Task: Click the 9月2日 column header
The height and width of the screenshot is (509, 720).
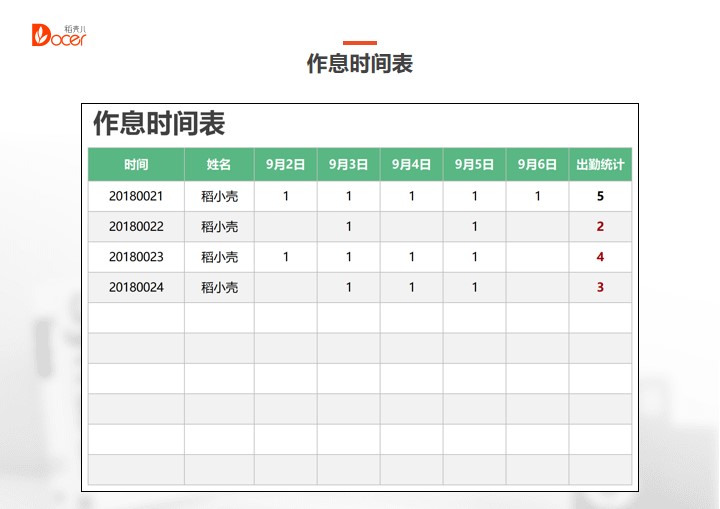Action: [285, 165]
